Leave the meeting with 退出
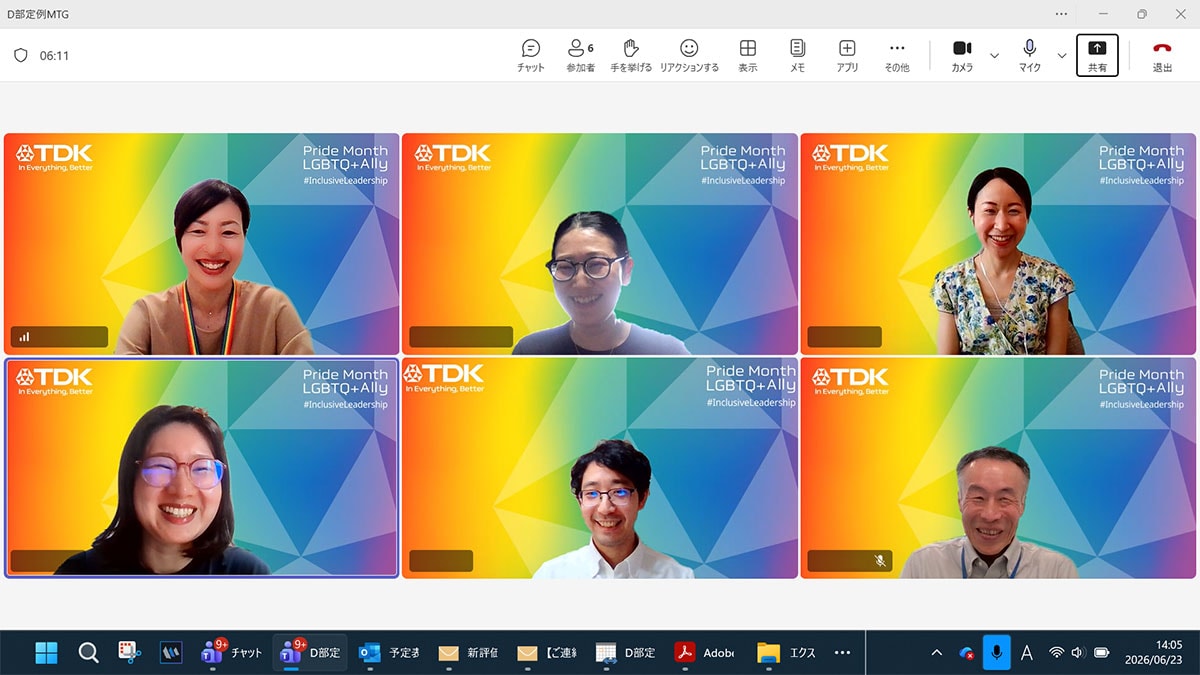The width and height of the screenshot is (1200, 675). [1162, 56]
